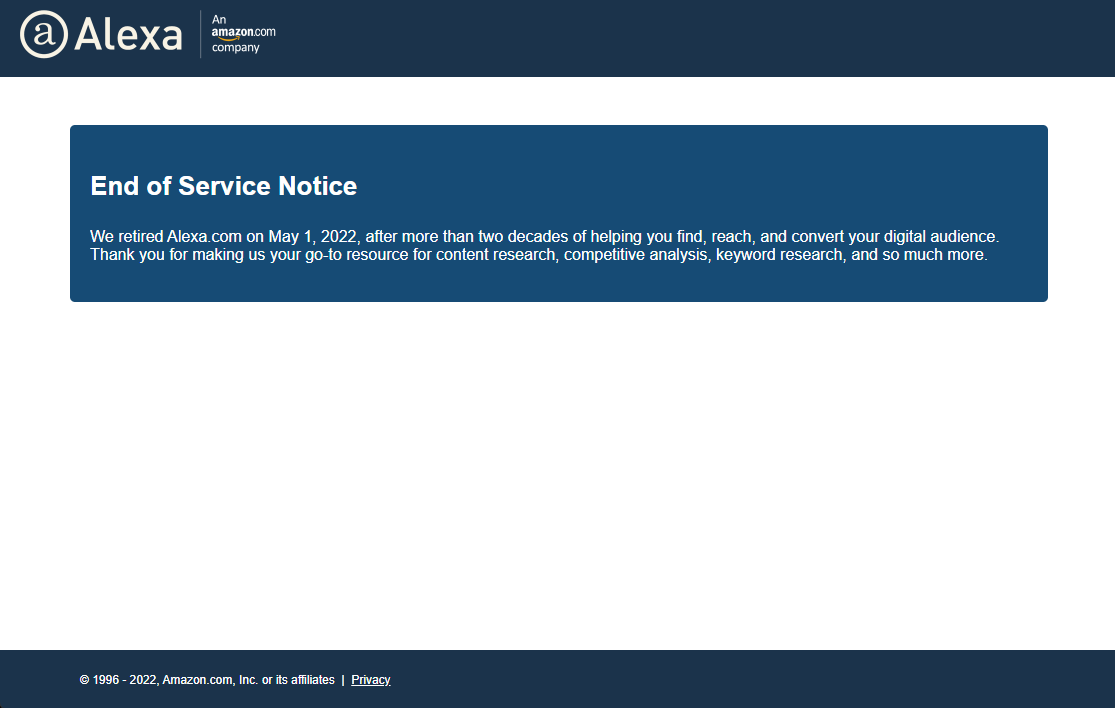Click the Amazon.com company logo
1115x708 pixels.
point(243,33)
